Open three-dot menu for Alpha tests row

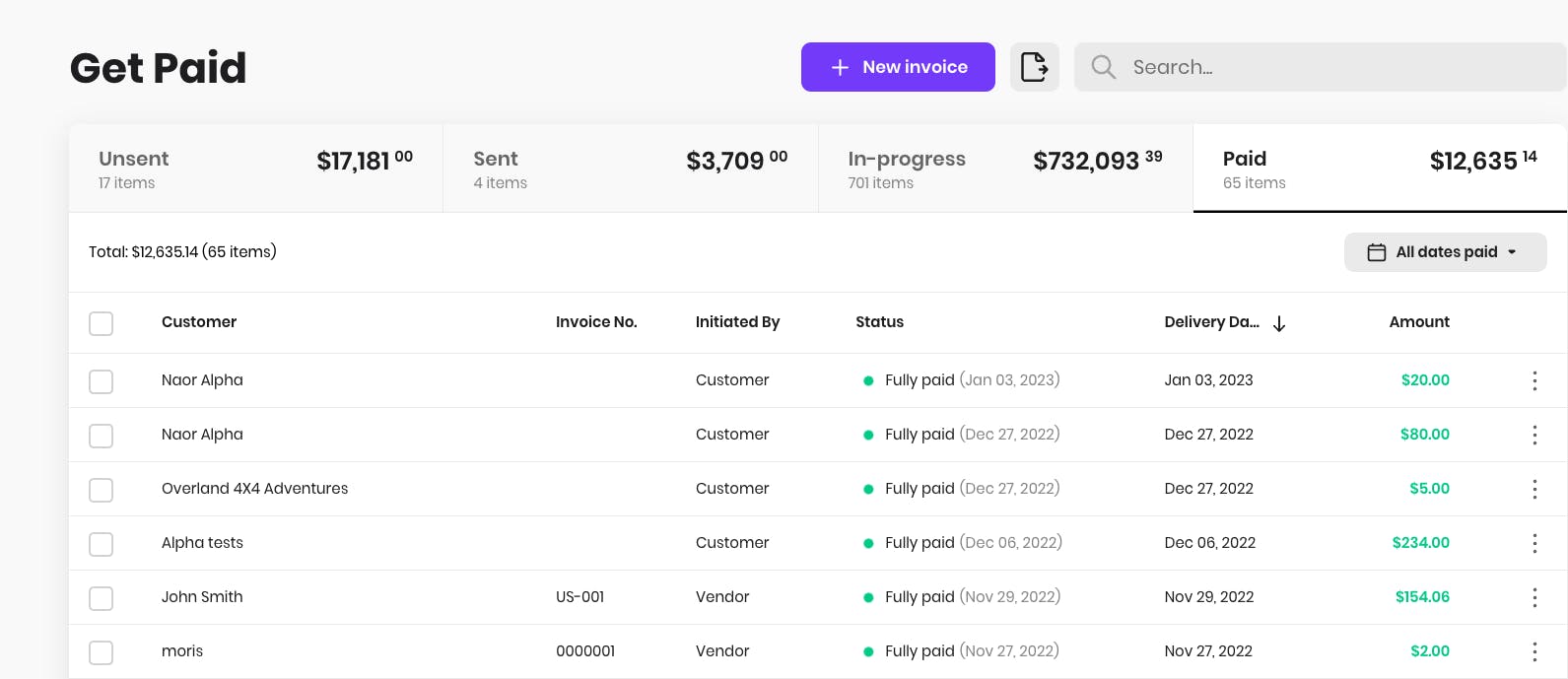1534,543
